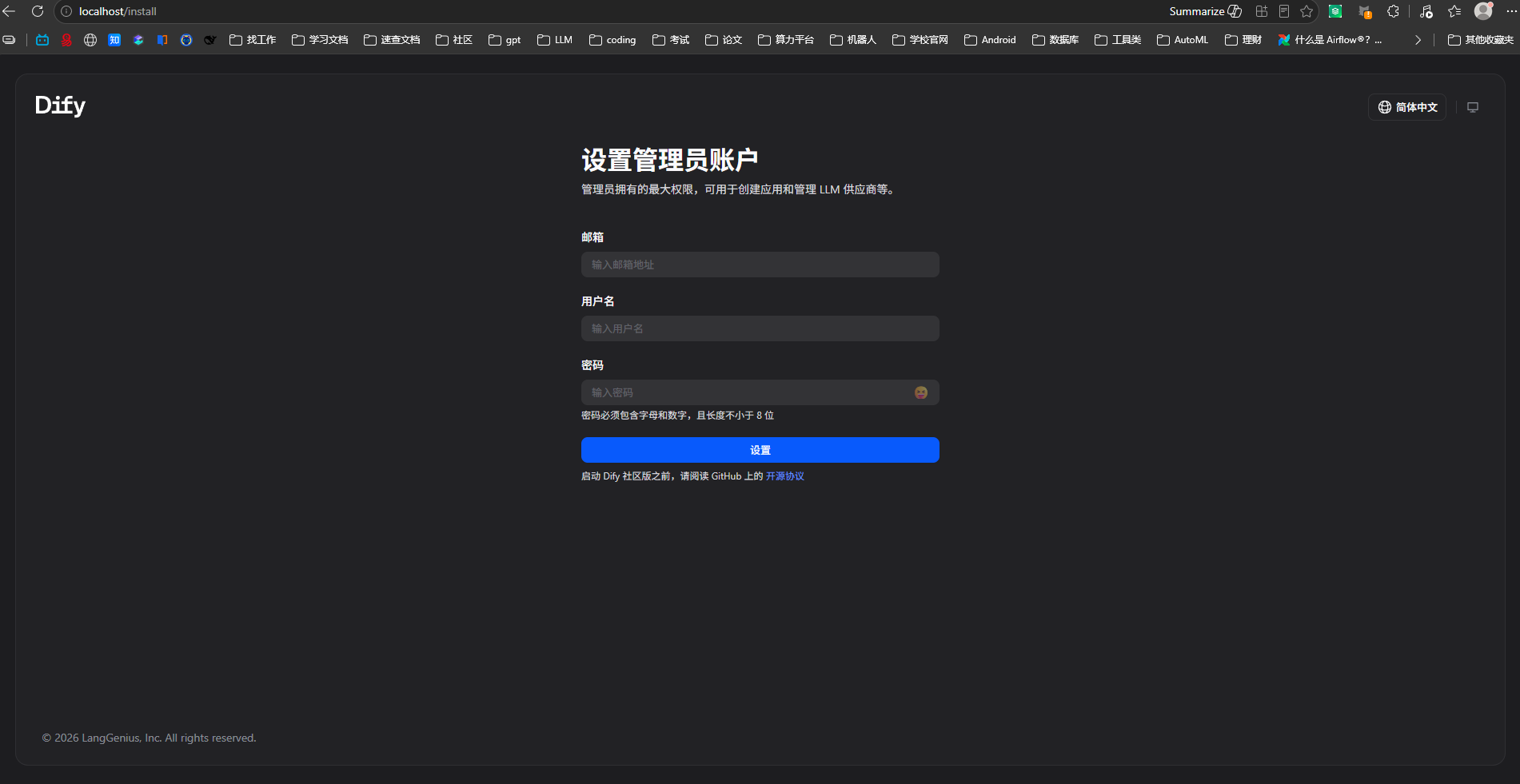Show more bookmarks with the overflow chevron

click(x=1418, y=40)
